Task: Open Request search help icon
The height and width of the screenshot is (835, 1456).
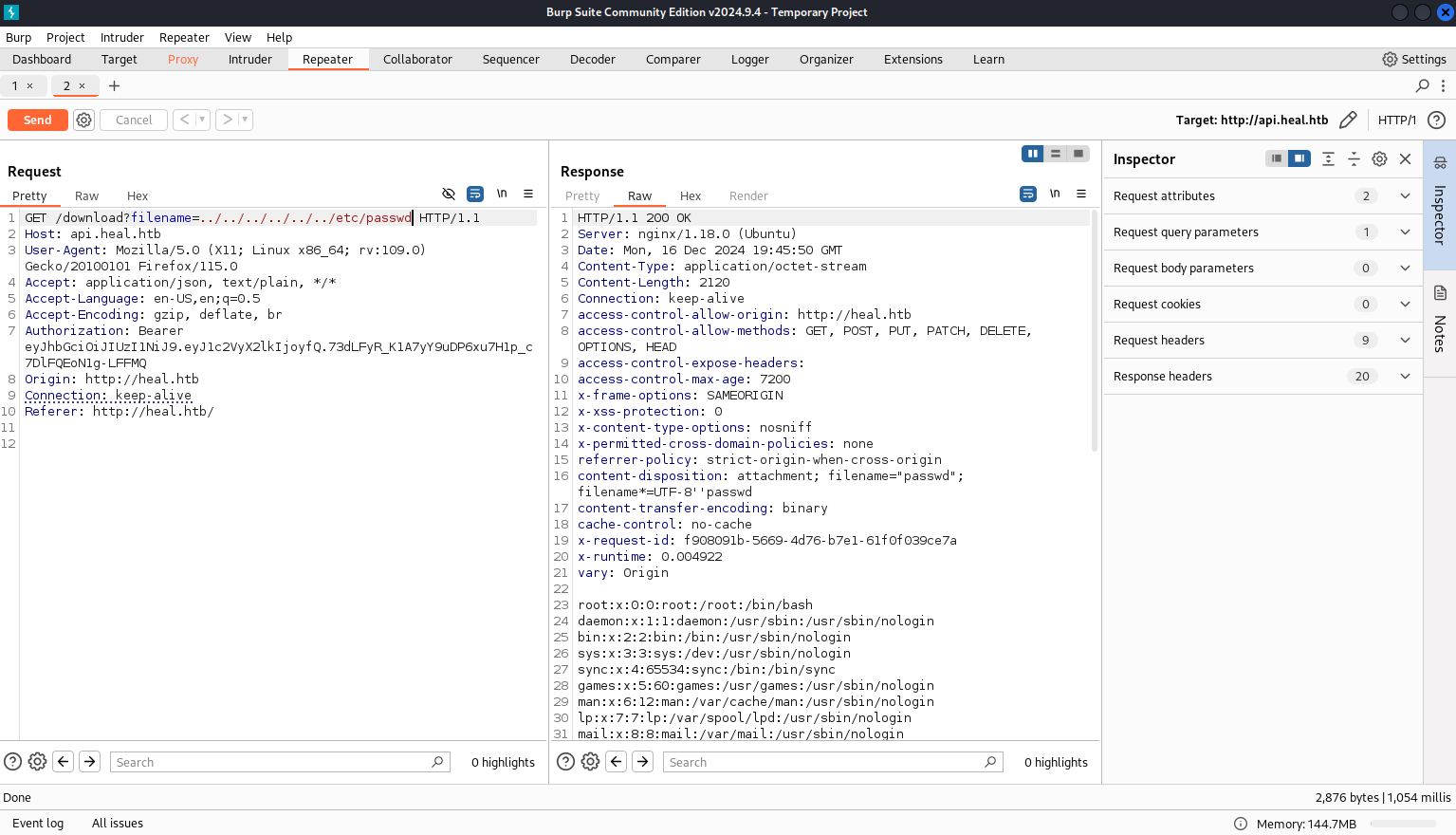Action: [12, 761]
